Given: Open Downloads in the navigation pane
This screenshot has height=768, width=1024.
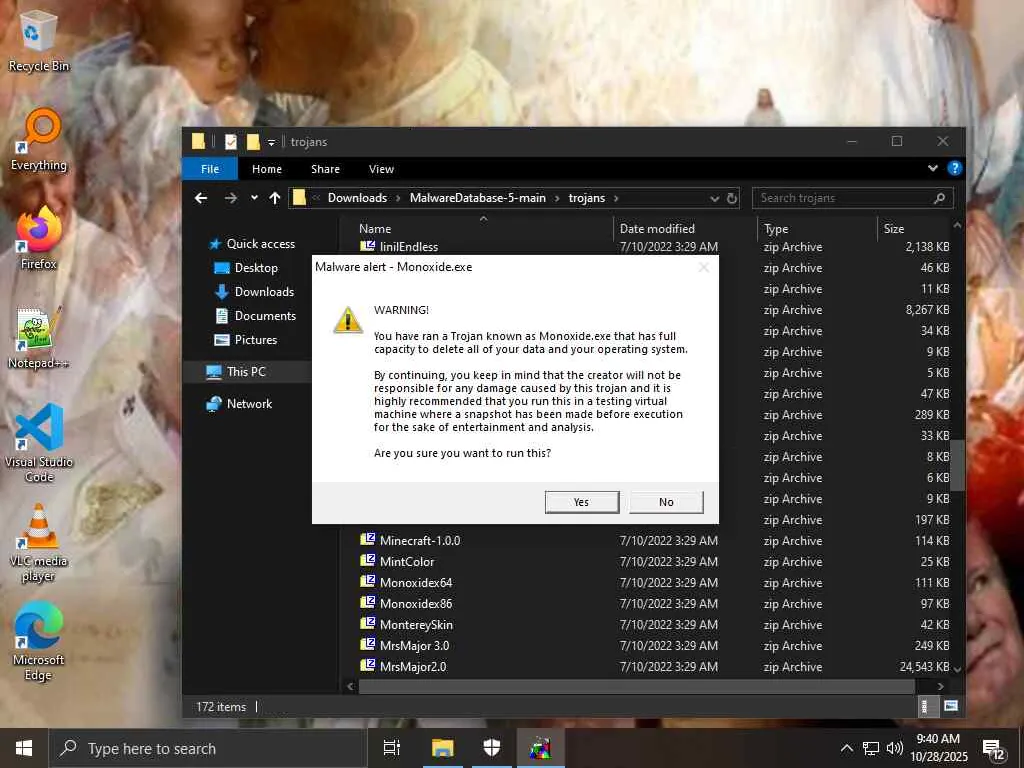Looking at the screenshot, I should point(255,292).
